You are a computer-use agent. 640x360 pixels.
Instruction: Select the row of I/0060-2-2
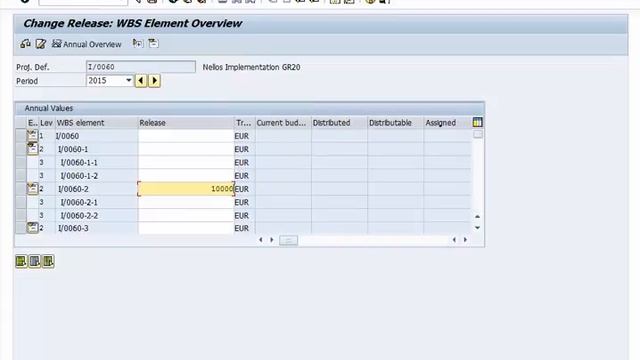(20, 215)
